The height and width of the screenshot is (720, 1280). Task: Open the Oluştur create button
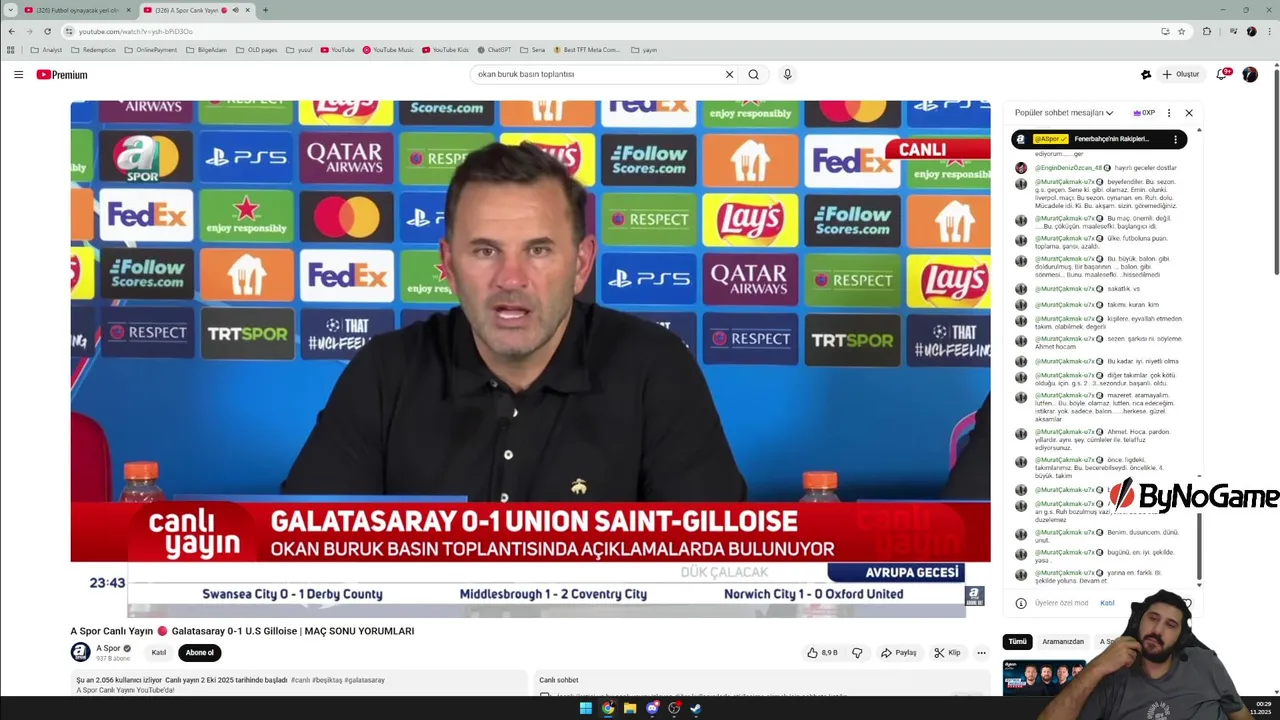(x=1181, y=74)
